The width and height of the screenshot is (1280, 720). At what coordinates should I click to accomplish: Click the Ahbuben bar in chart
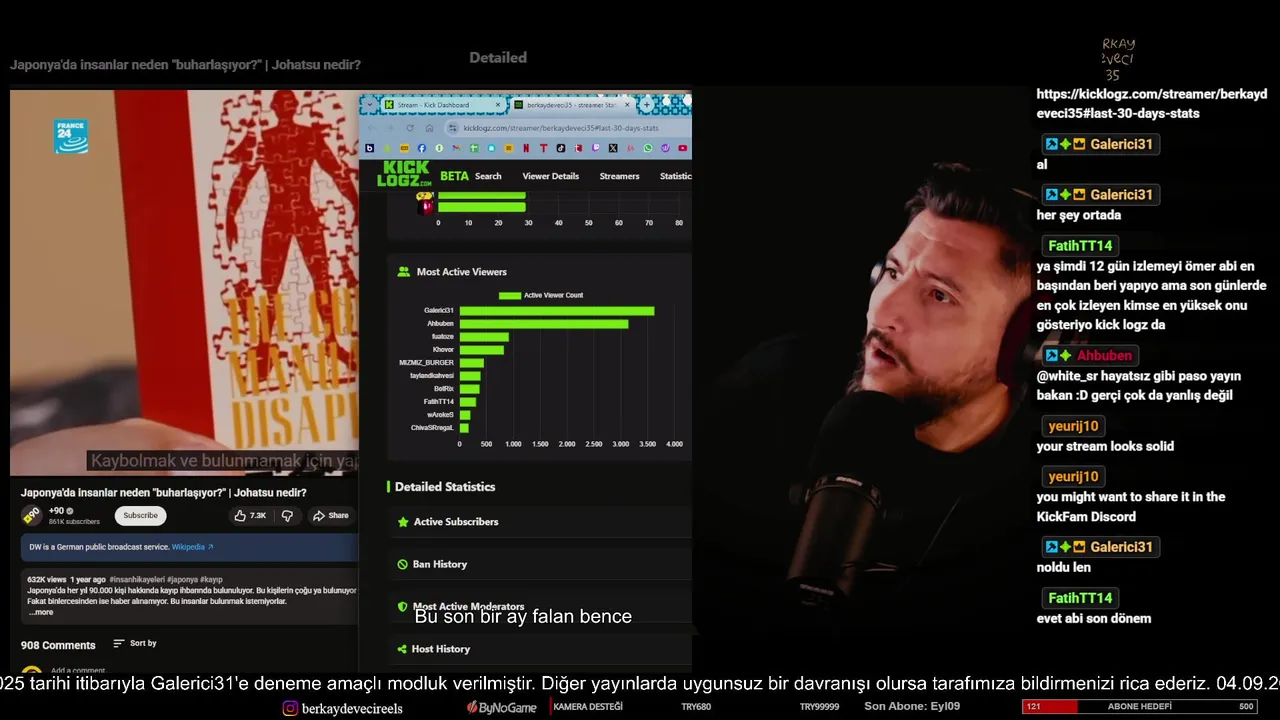click(544, 324)
